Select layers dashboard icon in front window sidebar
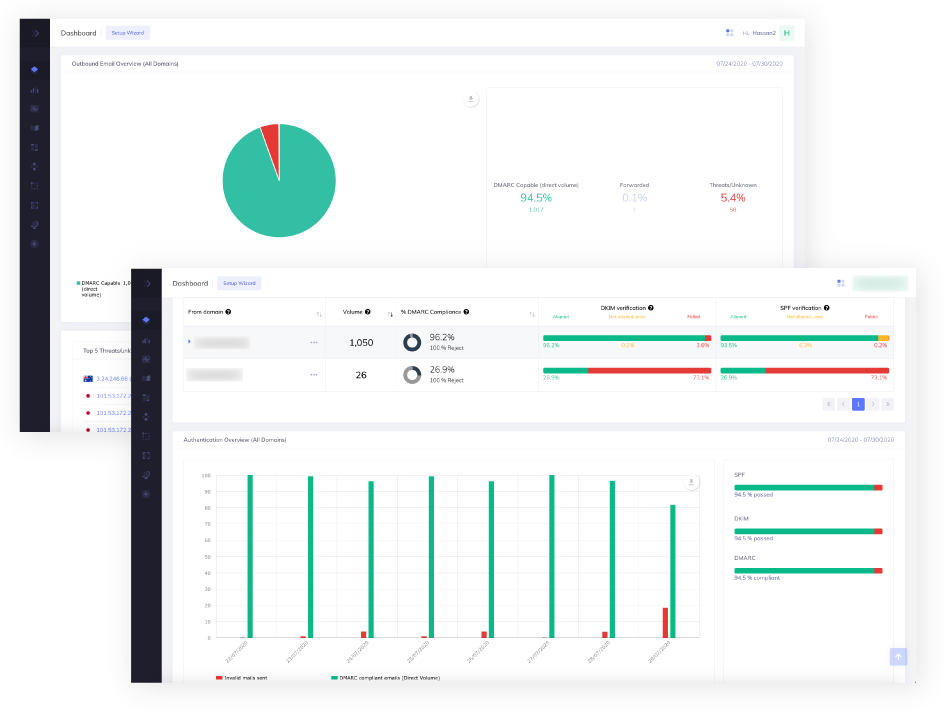951x720 pixels. pos(146,320)
